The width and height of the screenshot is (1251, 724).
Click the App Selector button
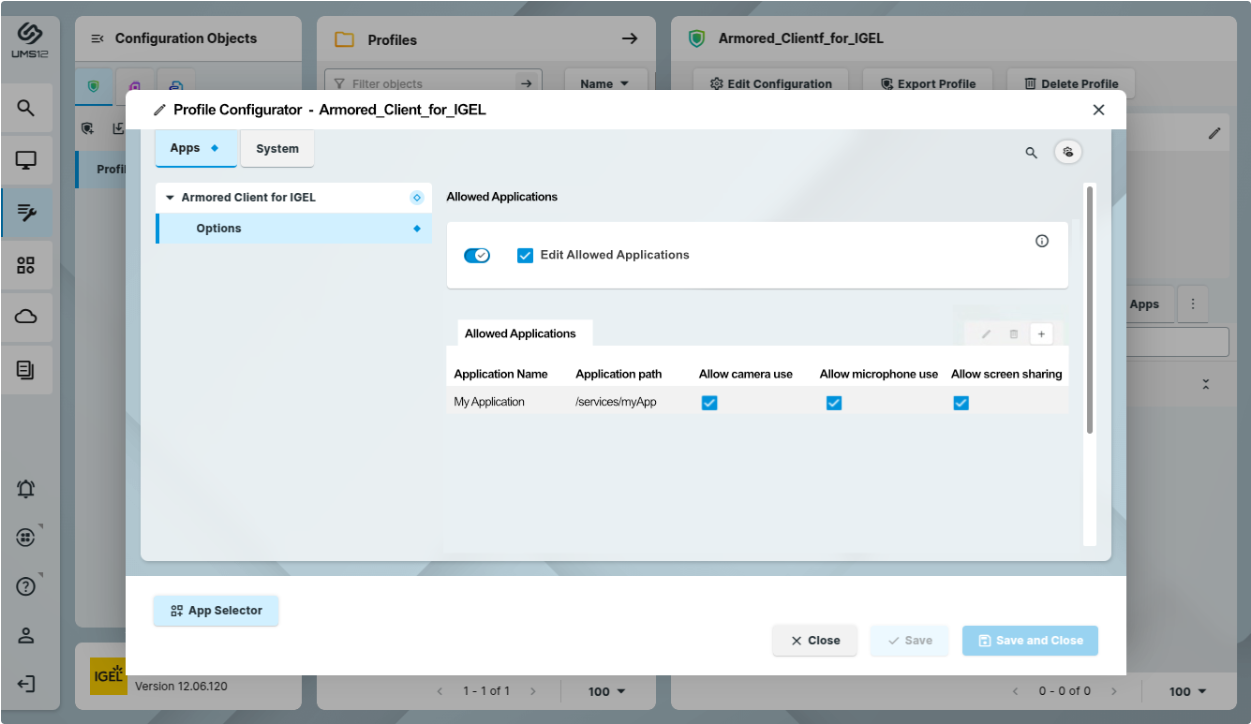click(x=216, y=611)
